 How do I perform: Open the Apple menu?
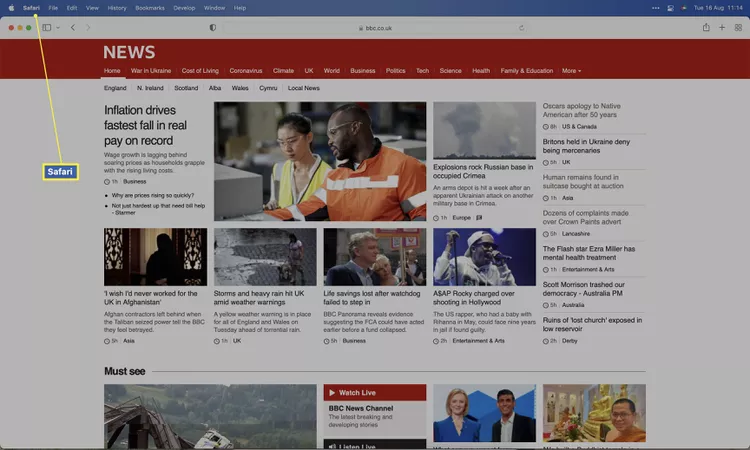coord(11,8)
